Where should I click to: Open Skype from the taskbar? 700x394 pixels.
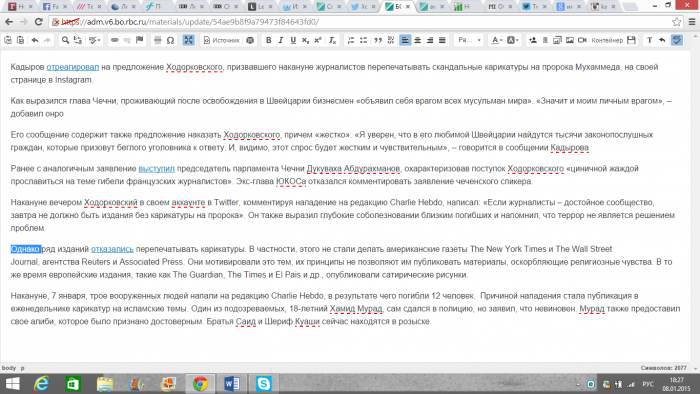click(263, 384)
